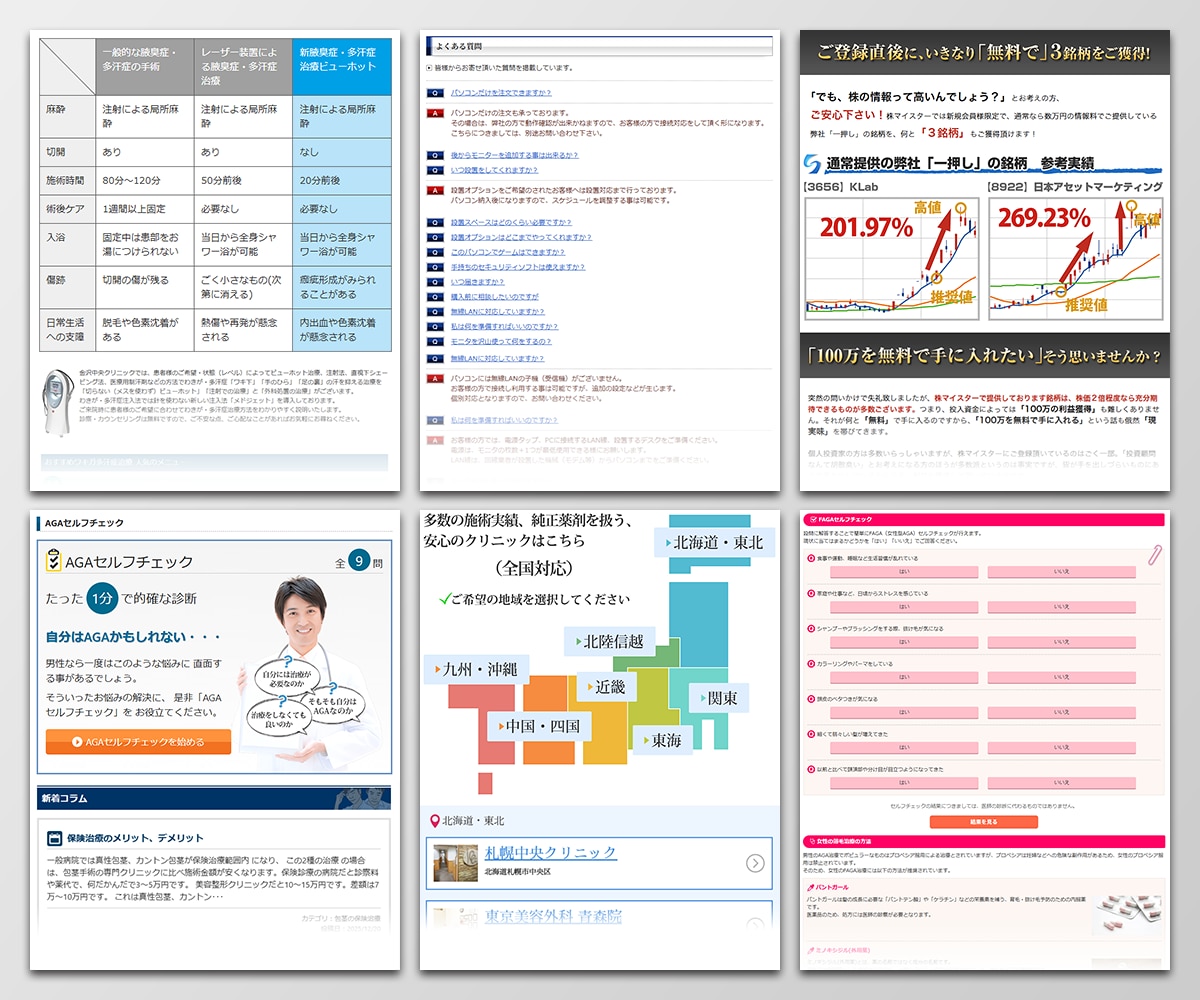Click the Q icon beside このパソコンでゲームはできますか？
1200x1000 pixels.
point(435,252)
